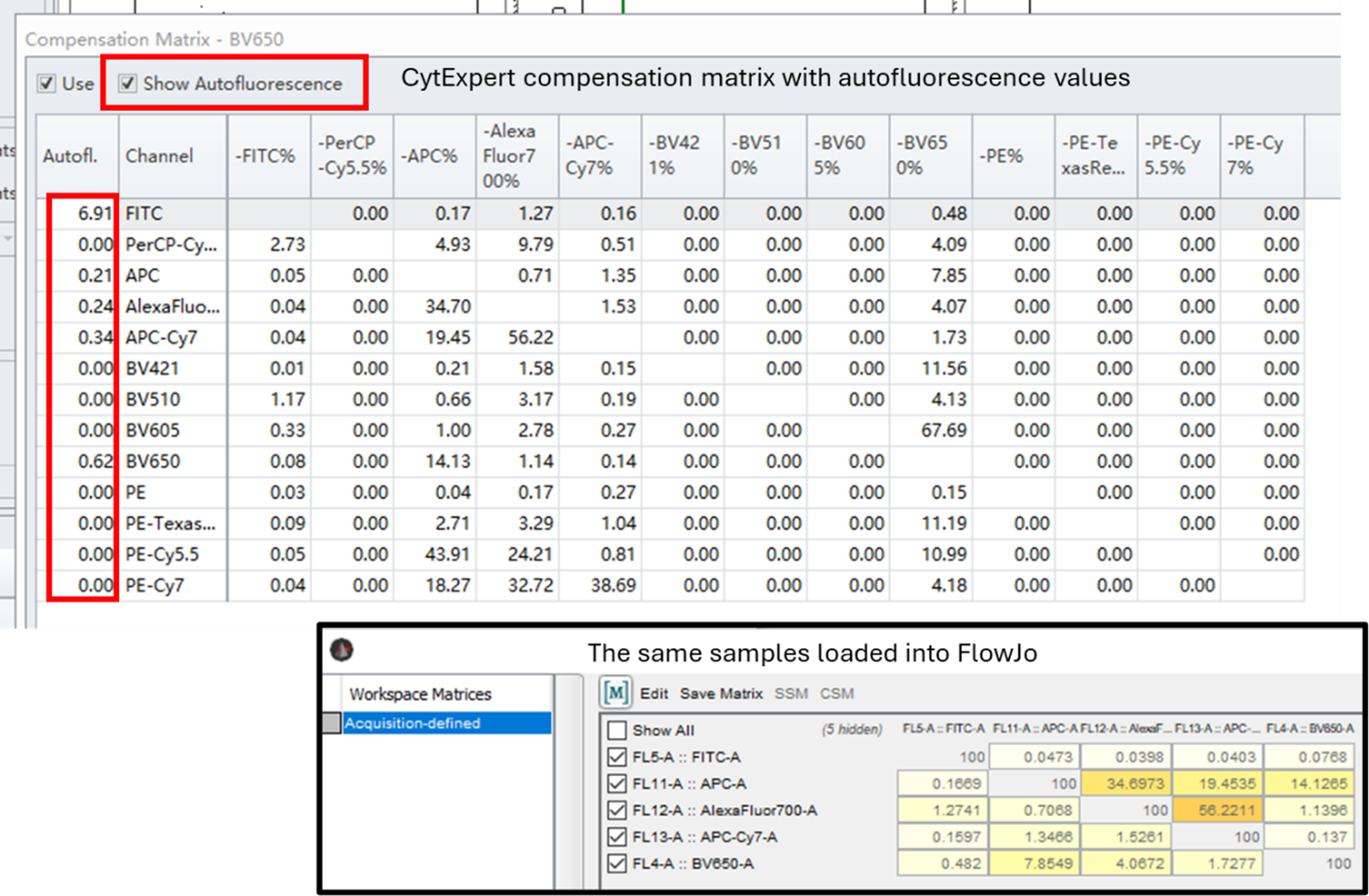Click the FITC row channel label
Viewport: 1369px width, 896px height.
144,214
